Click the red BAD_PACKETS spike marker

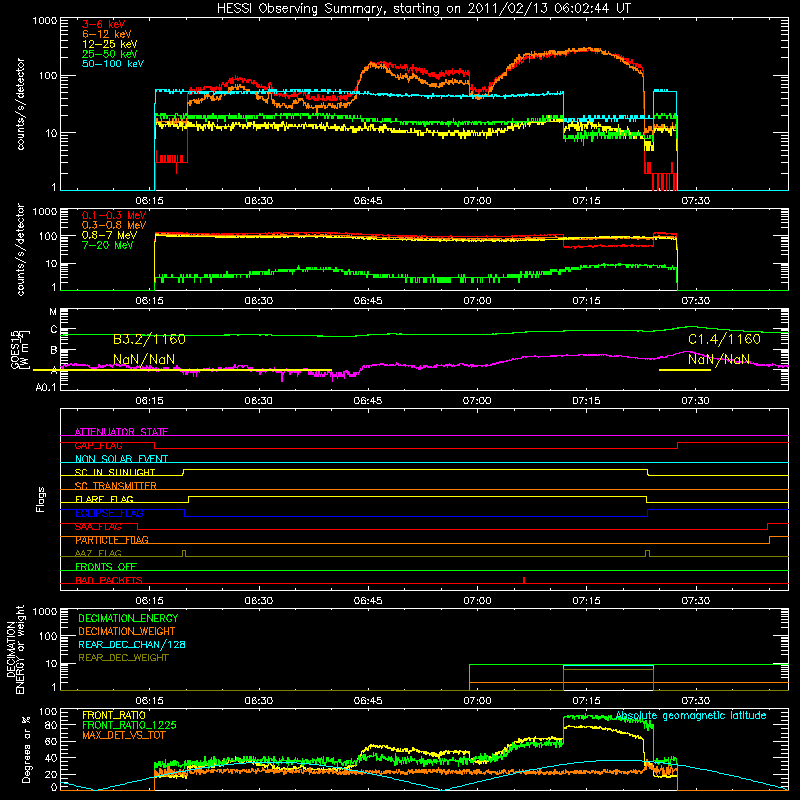tap(524, 580)
